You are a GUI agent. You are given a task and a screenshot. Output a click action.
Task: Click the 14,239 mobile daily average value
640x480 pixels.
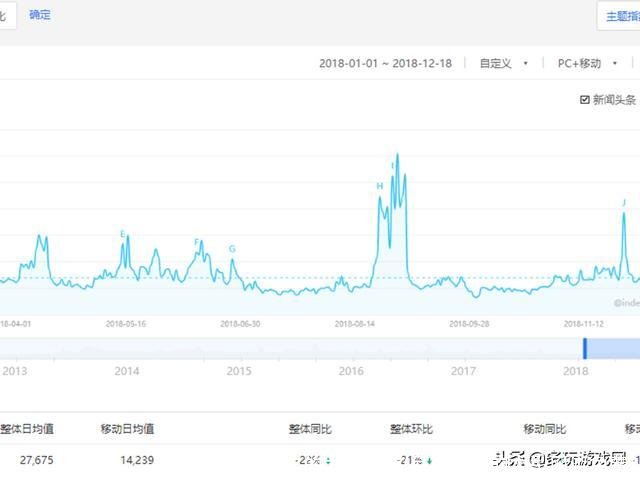[137, 460]
